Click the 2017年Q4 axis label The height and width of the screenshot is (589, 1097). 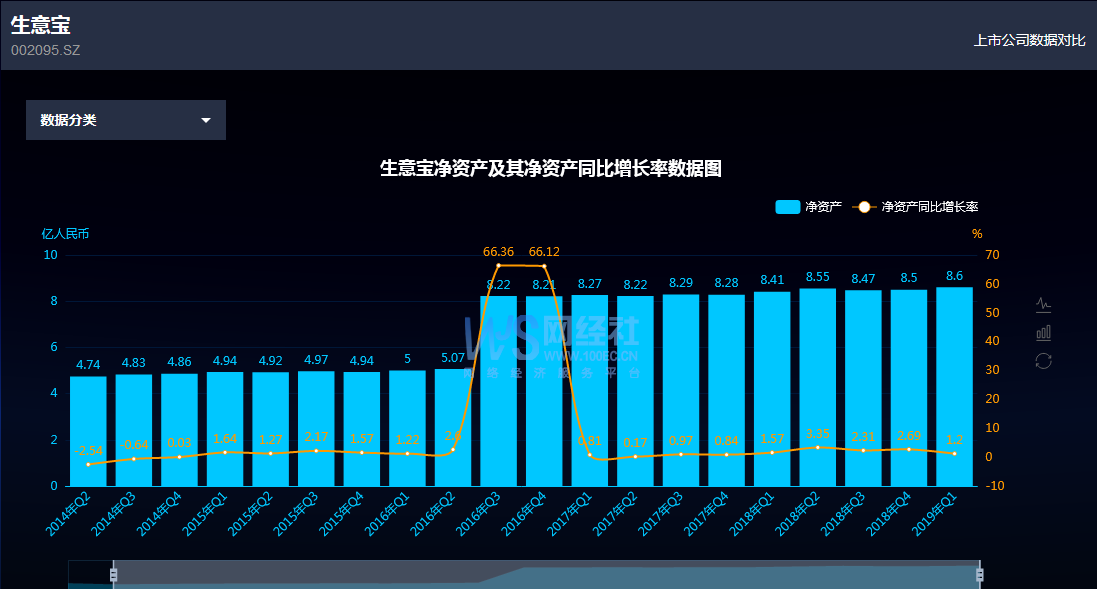click(x=706, y=514)
